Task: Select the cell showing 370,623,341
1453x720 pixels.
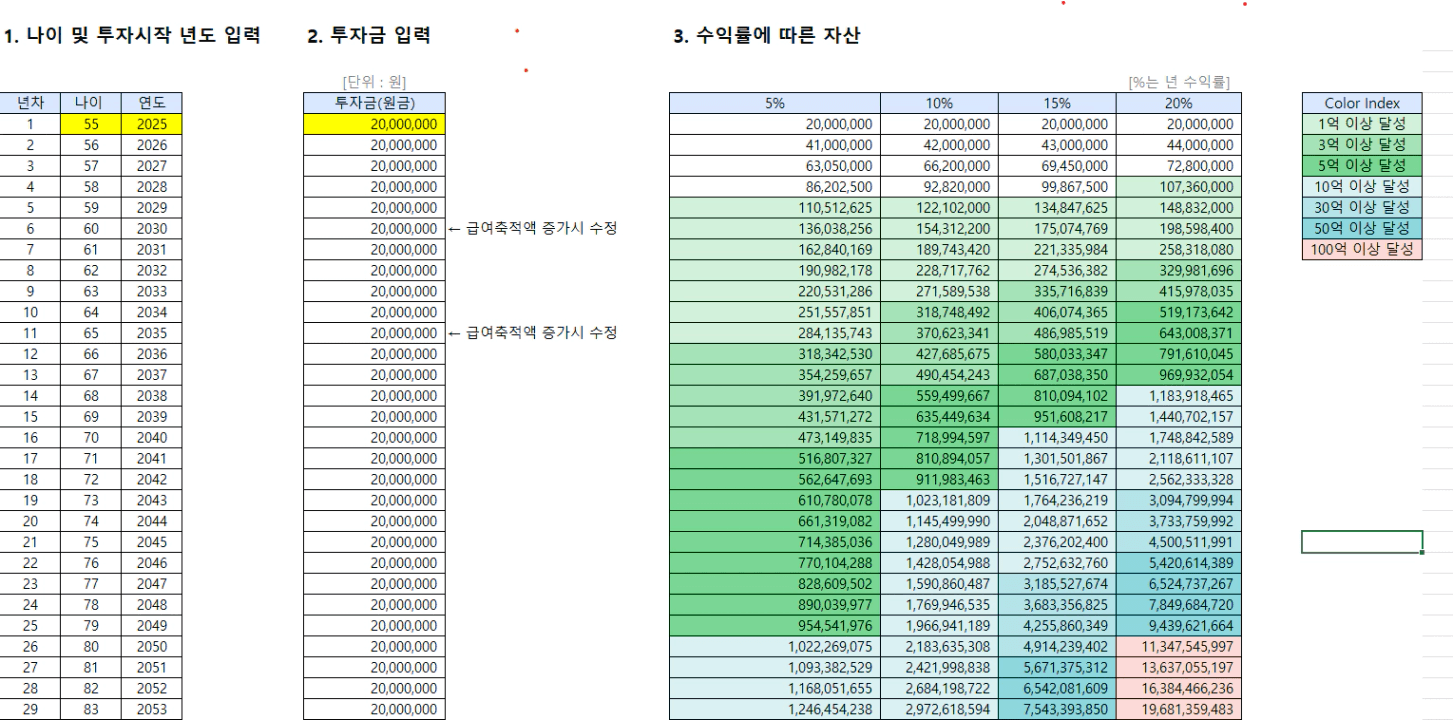Action: [x=940, y=333]
